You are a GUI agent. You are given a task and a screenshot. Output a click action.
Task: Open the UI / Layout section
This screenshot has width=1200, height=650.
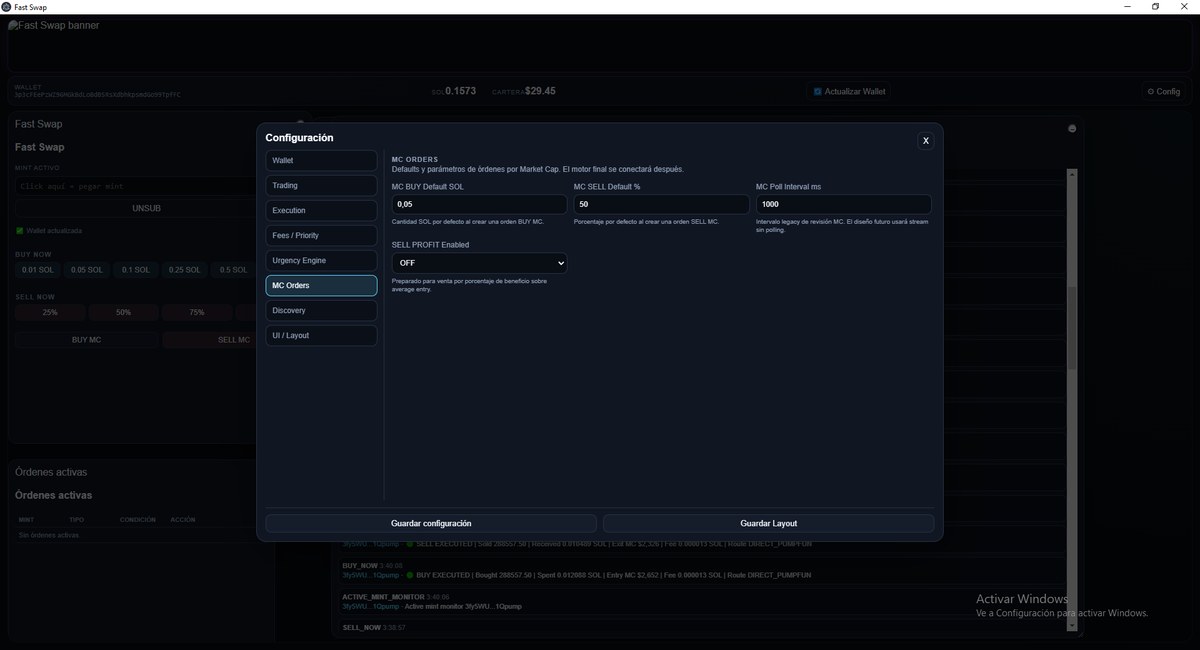coord(321,335)
